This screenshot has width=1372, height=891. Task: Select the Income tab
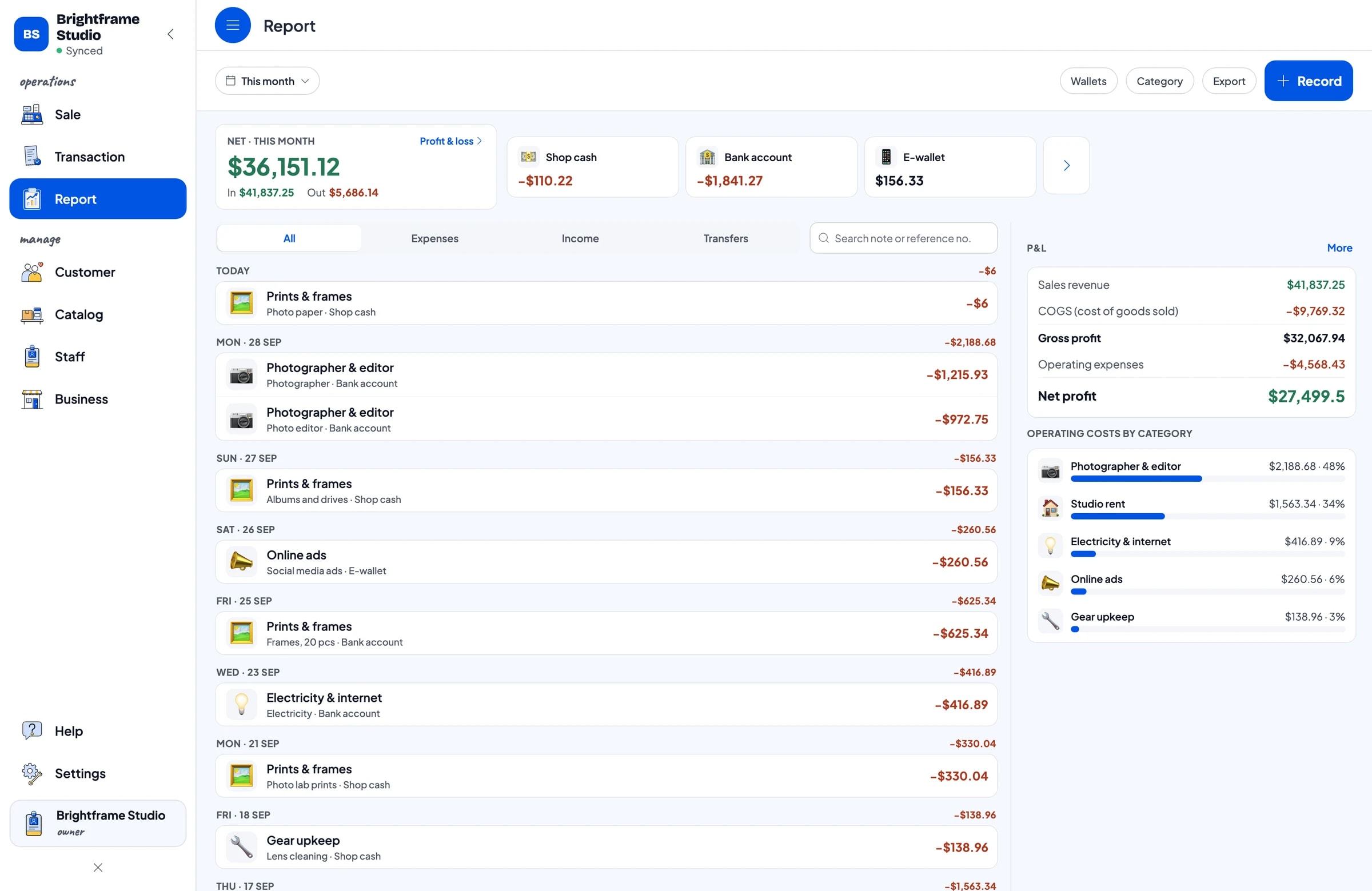(x=580, y=238)
